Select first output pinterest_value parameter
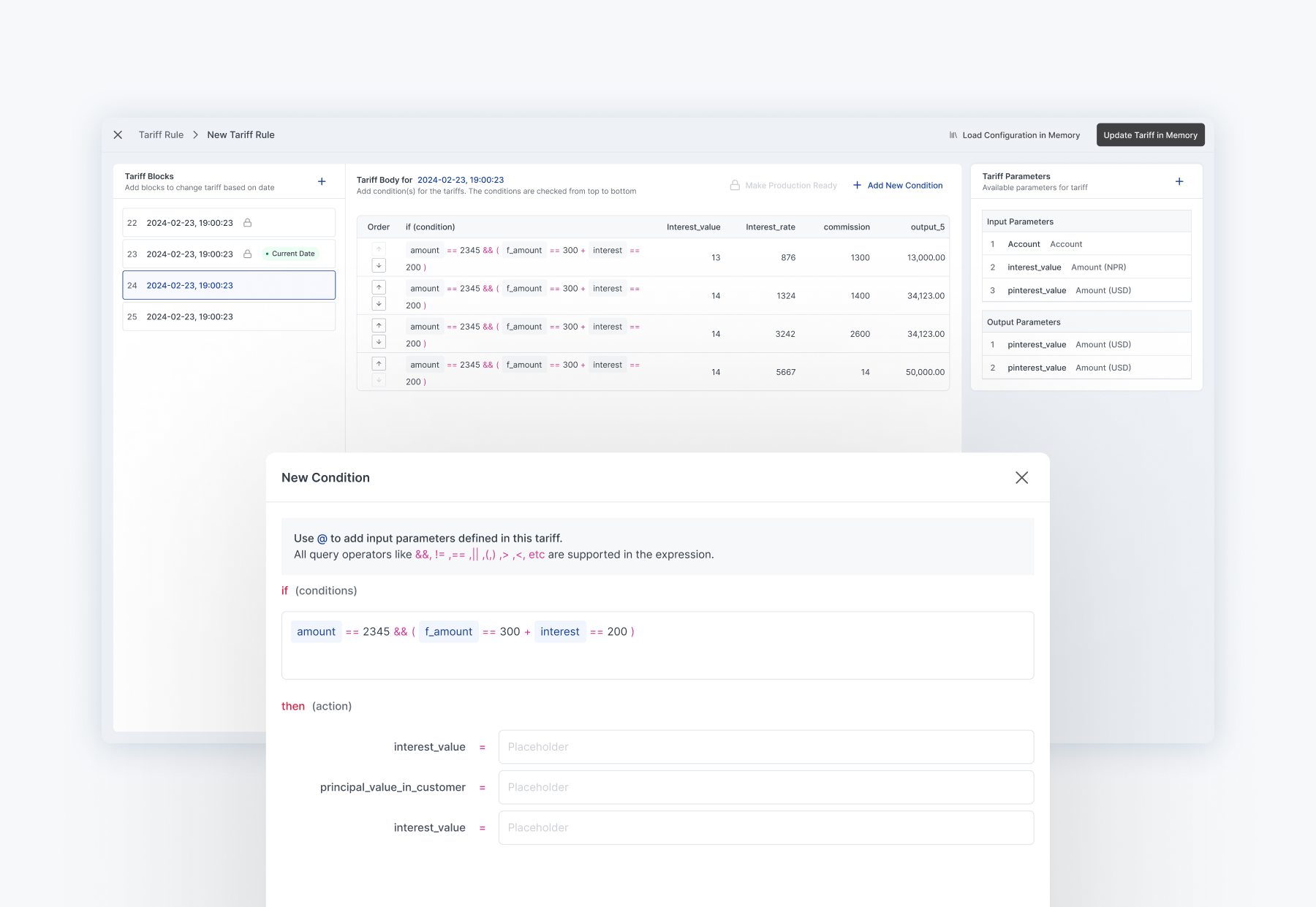The height and width of the screenshot is (907, 1316). click(x=1086, y=344)
